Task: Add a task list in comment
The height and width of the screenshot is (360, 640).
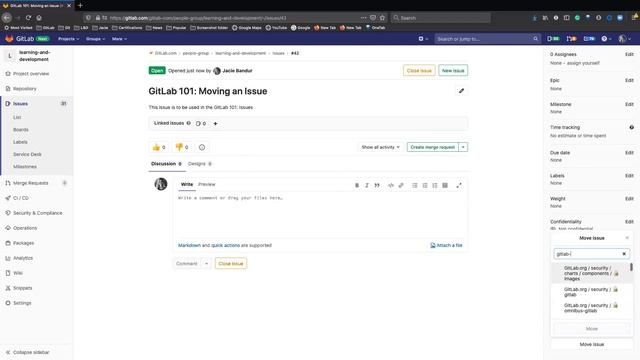Action: pyautogui.click(x=435, y=185)
